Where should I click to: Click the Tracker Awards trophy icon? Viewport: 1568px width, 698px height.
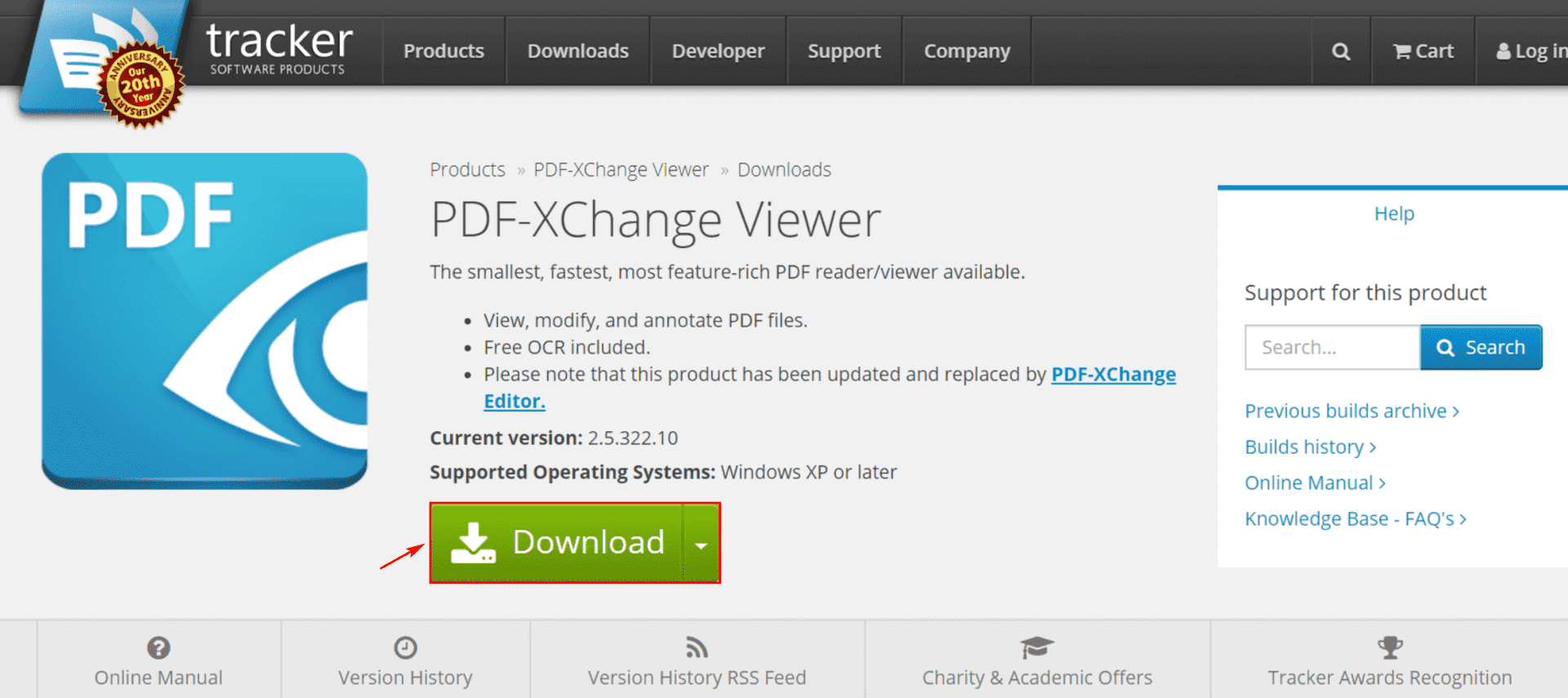pyautogui.click(x=1389, y=647)
